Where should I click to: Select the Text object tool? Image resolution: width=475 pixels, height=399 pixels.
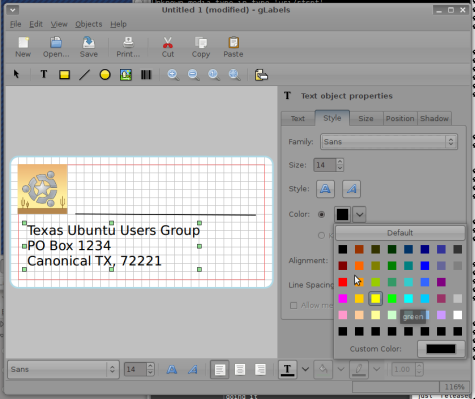point(44,74)
